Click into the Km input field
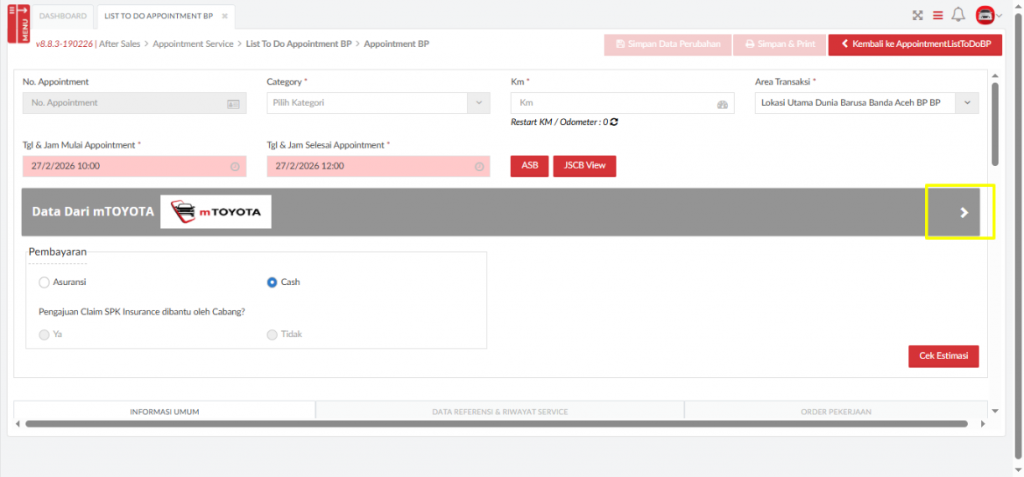This screenshot has width=1024, height=477. click(x=610, y=103)
